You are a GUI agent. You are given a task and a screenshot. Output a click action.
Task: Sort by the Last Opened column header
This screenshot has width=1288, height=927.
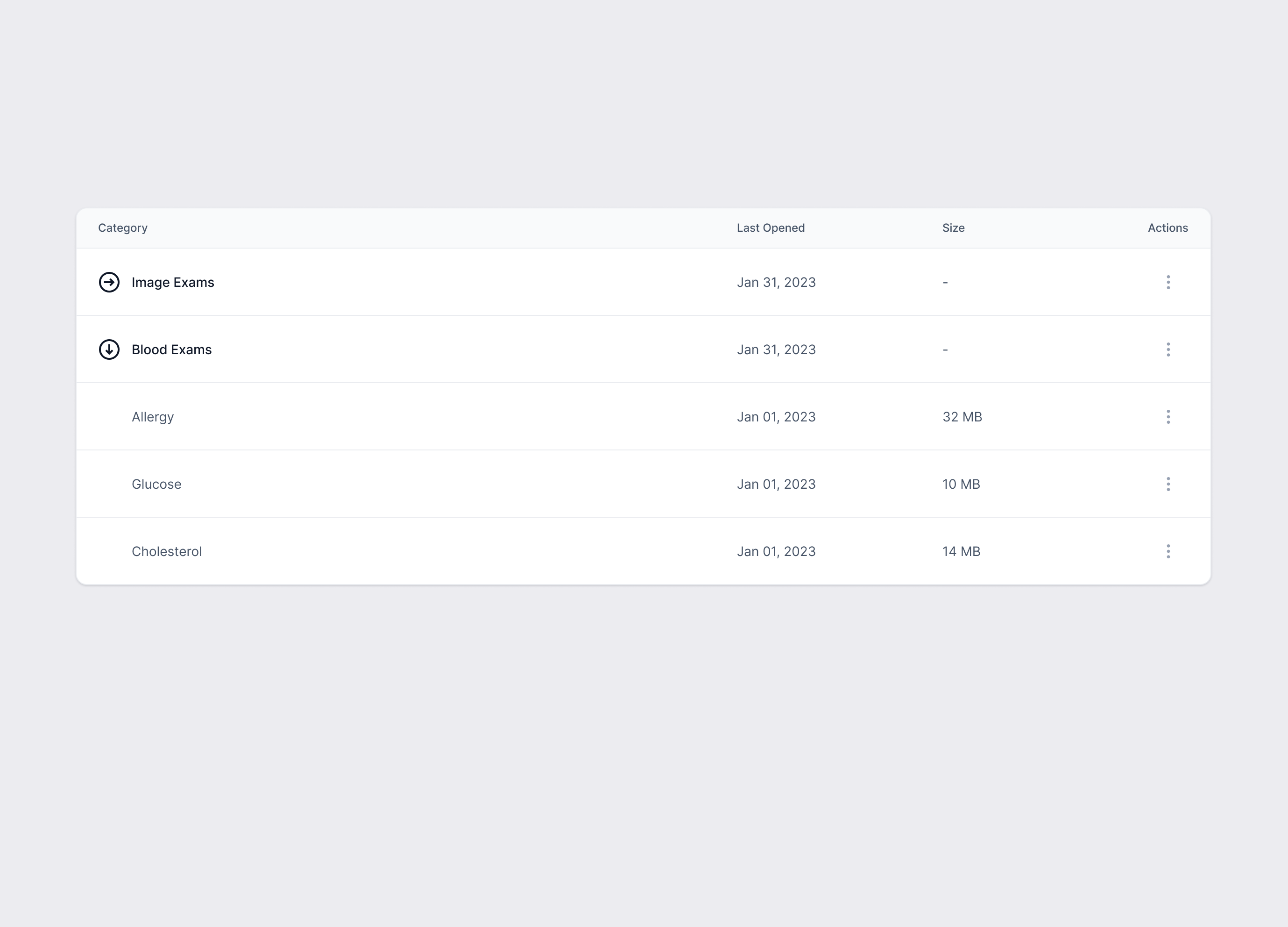click(x=771, y=228)
